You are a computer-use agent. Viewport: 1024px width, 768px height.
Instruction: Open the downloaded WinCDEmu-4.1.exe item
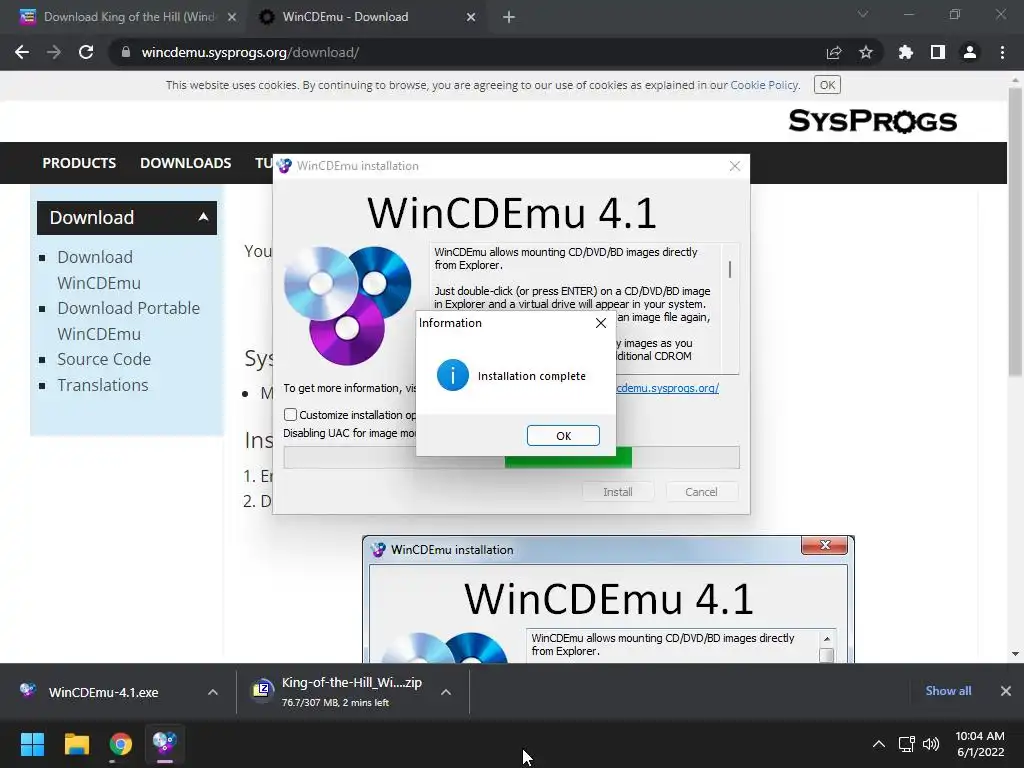tap(103, 692)
